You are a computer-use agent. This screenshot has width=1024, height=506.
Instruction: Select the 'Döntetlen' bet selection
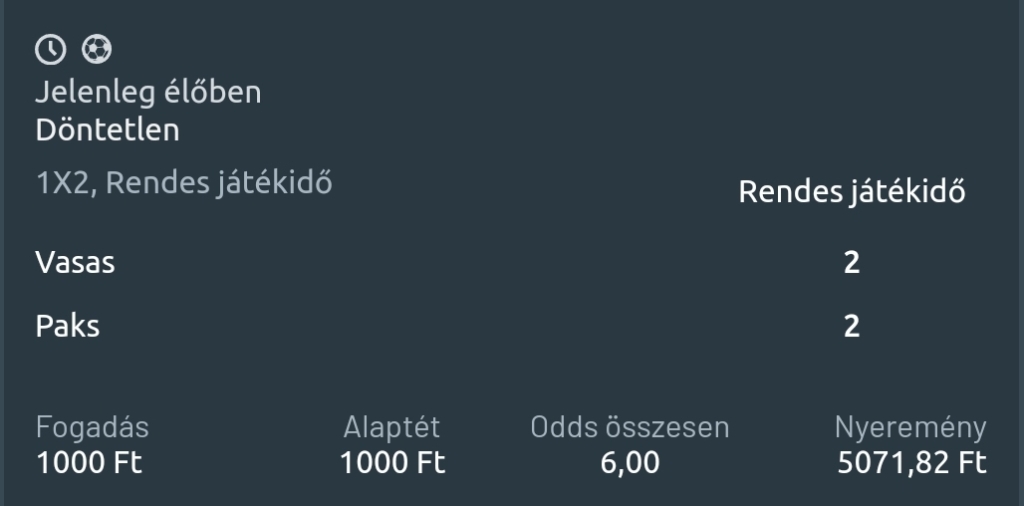107,130
